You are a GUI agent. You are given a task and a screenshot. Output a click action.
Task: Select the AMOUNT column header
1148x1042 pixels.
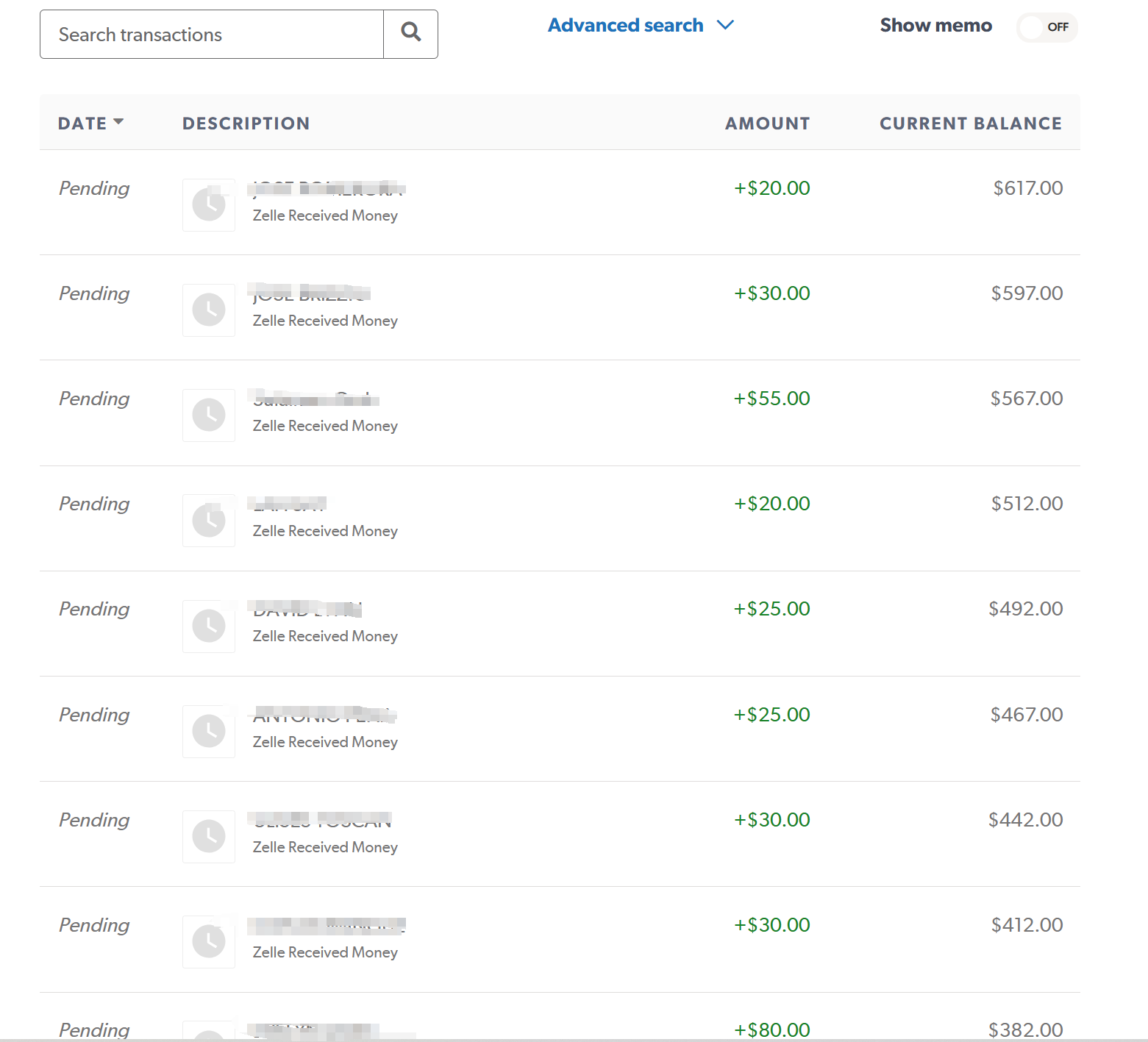tap(767, 123)
